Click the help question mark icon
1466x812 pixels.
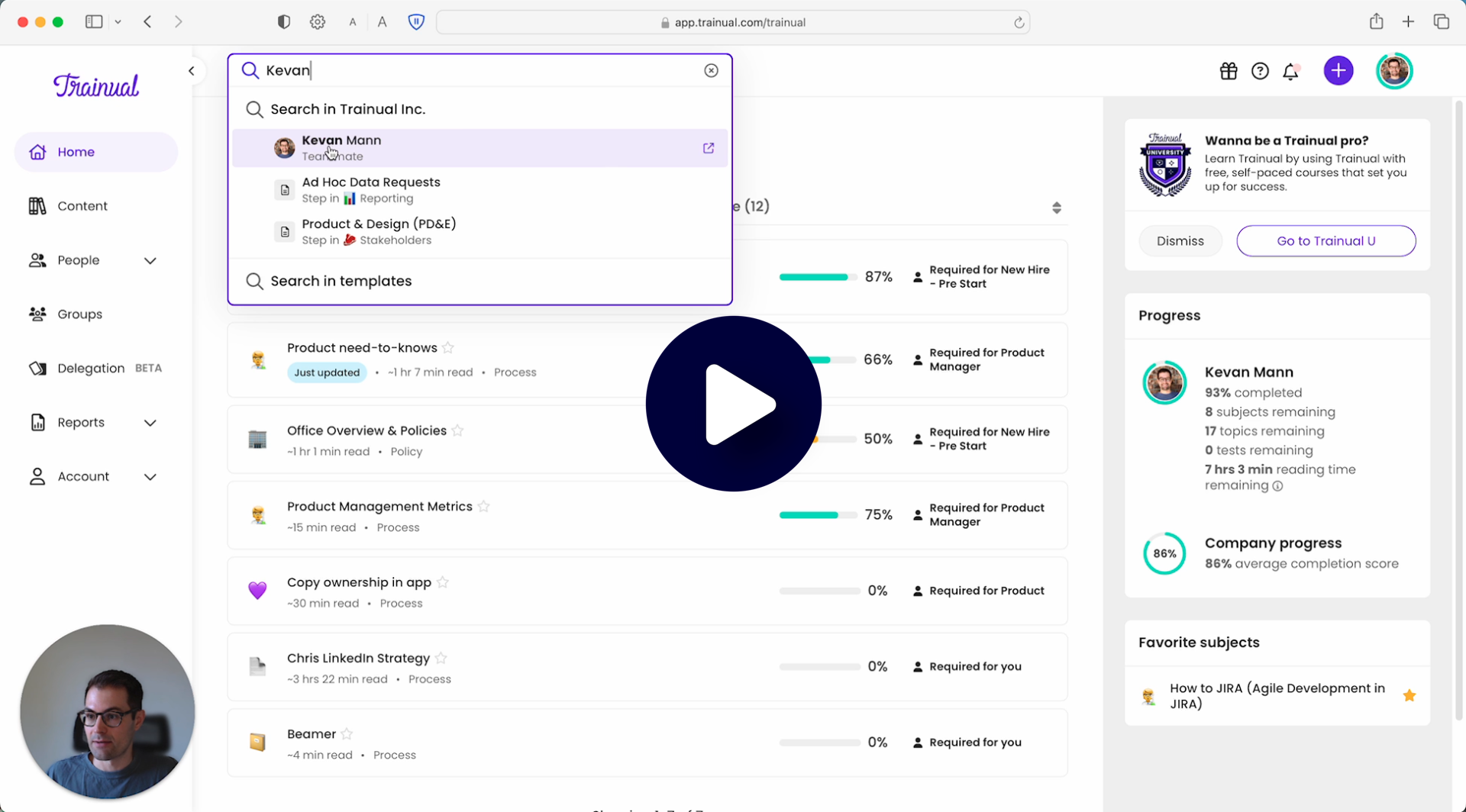point(1260,70)
